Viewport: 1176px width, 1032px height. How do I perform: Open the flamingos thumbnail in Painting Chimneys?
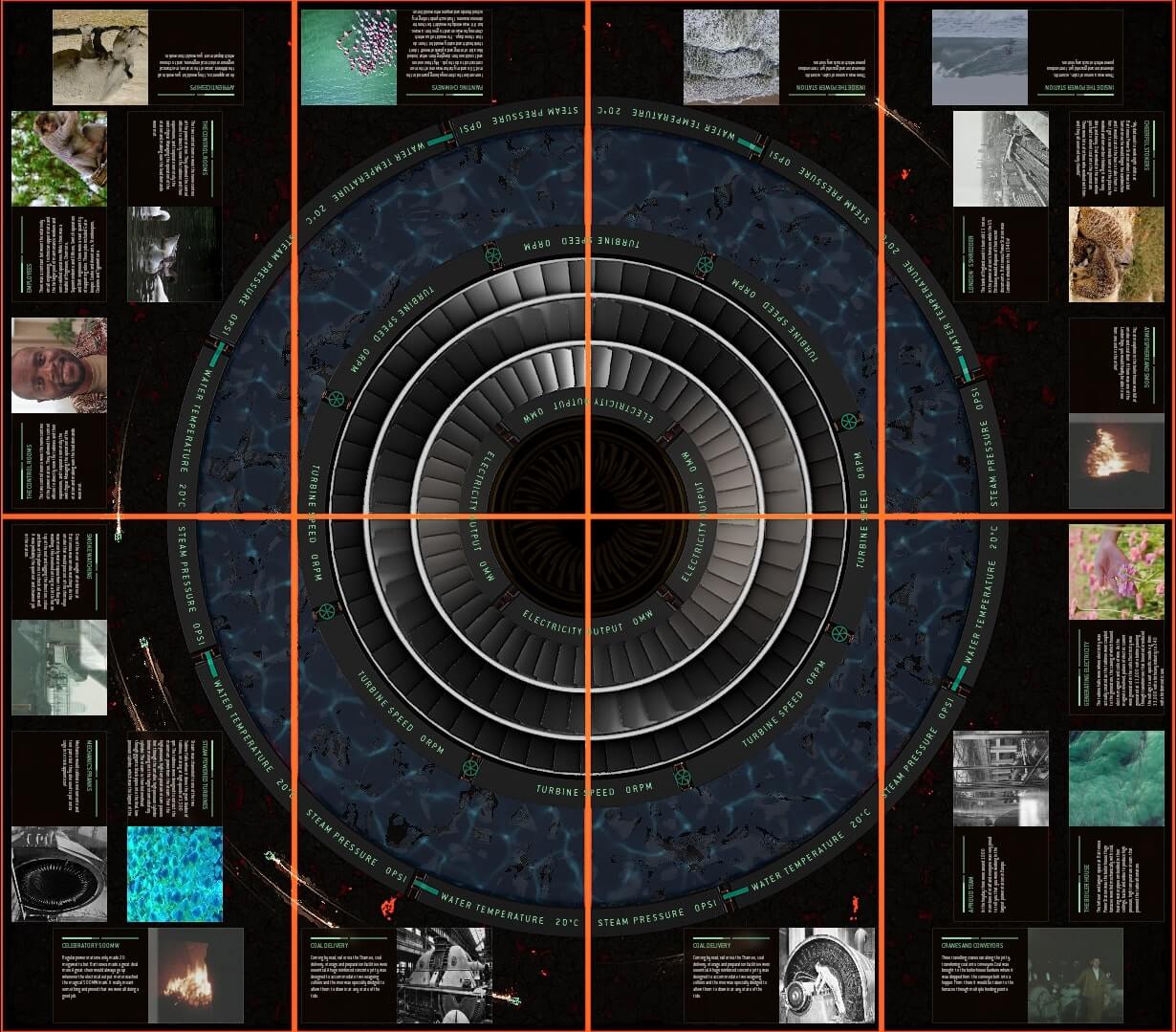348,57
